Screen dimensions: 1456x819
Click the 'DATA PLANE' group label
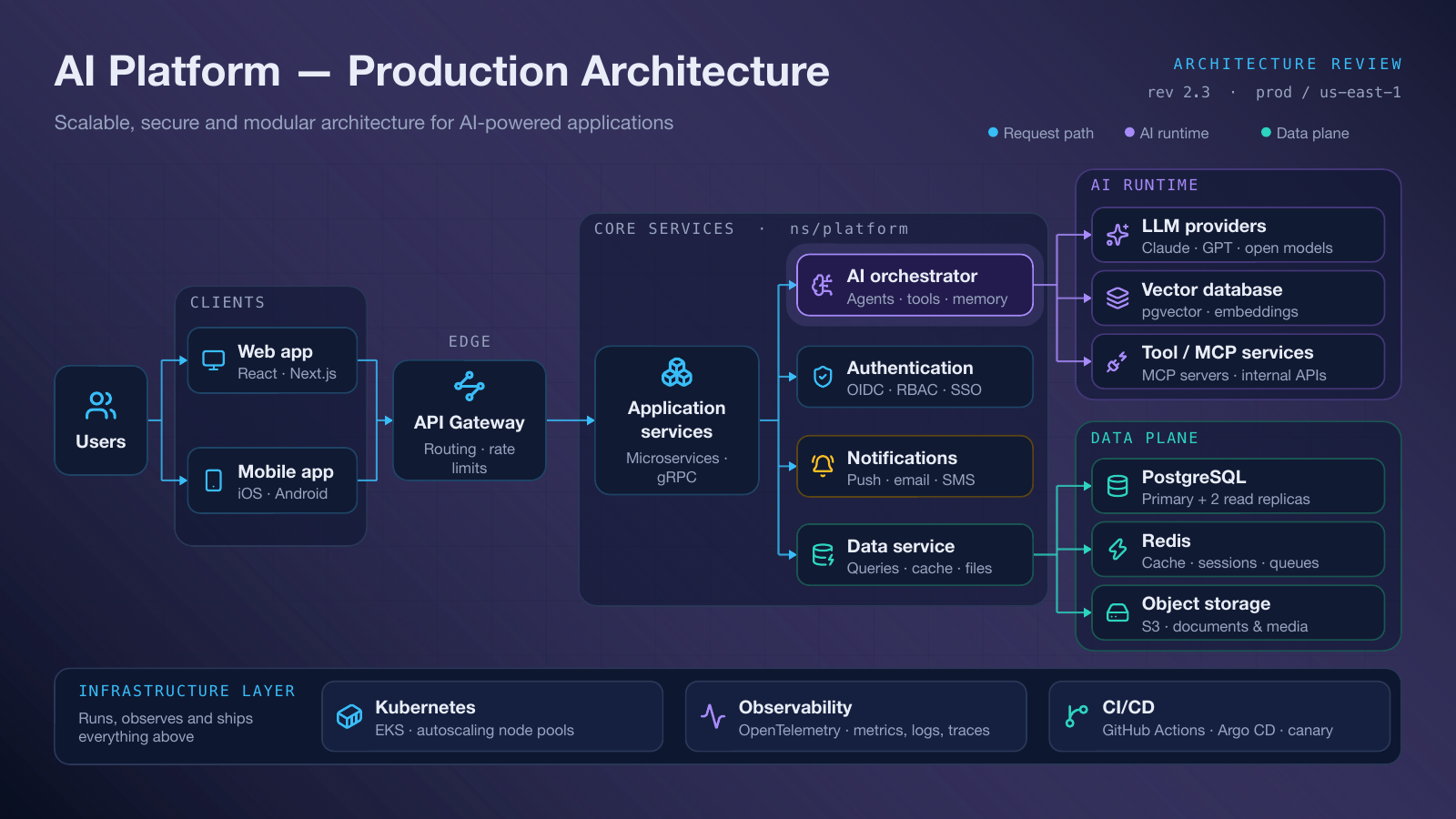click(1145, 438)
